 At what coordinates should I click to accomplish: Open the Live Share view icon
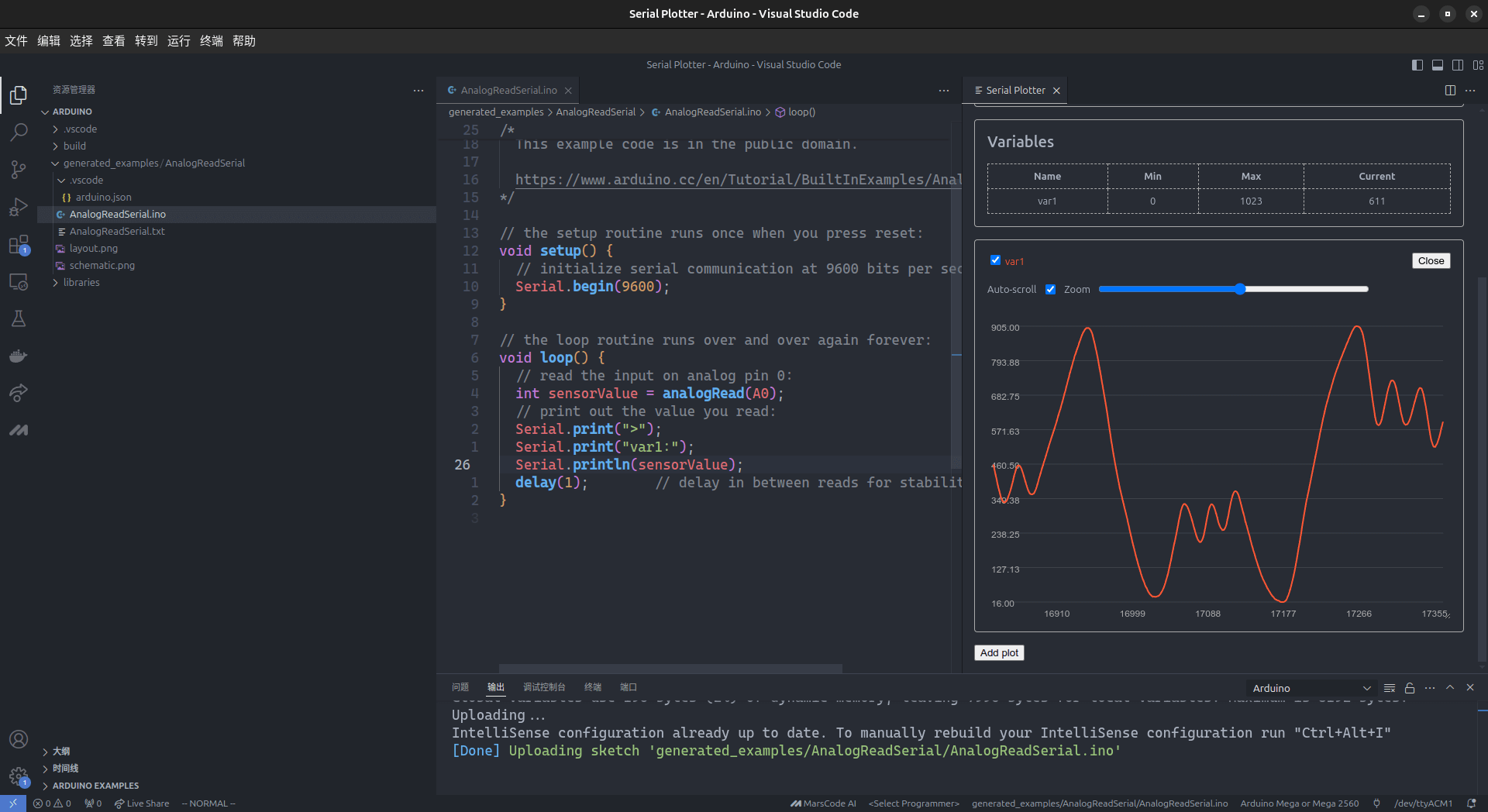point(19,393)
